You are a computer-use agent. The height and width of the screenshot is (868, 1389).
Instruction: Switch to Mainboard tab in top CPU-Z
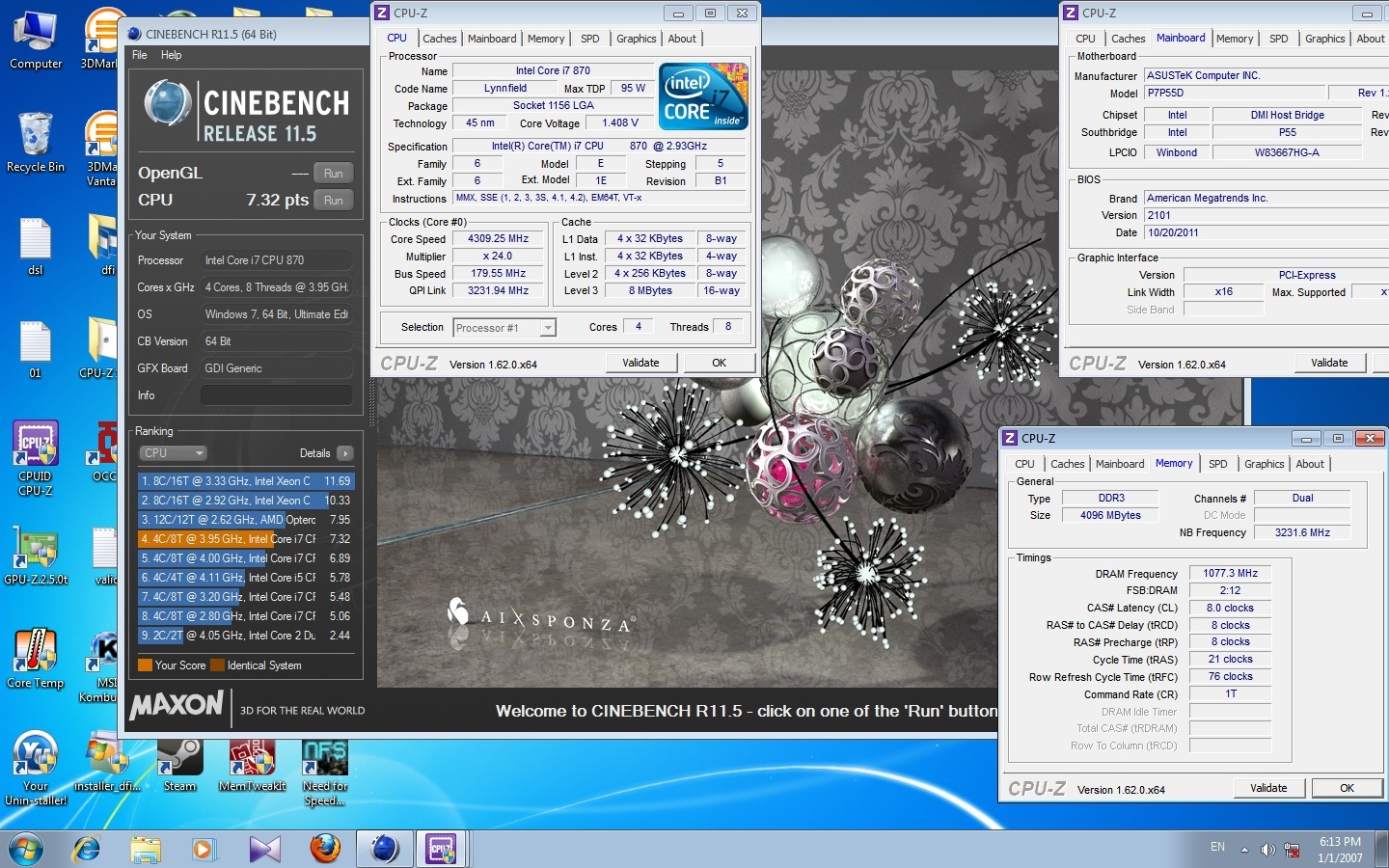492,39
